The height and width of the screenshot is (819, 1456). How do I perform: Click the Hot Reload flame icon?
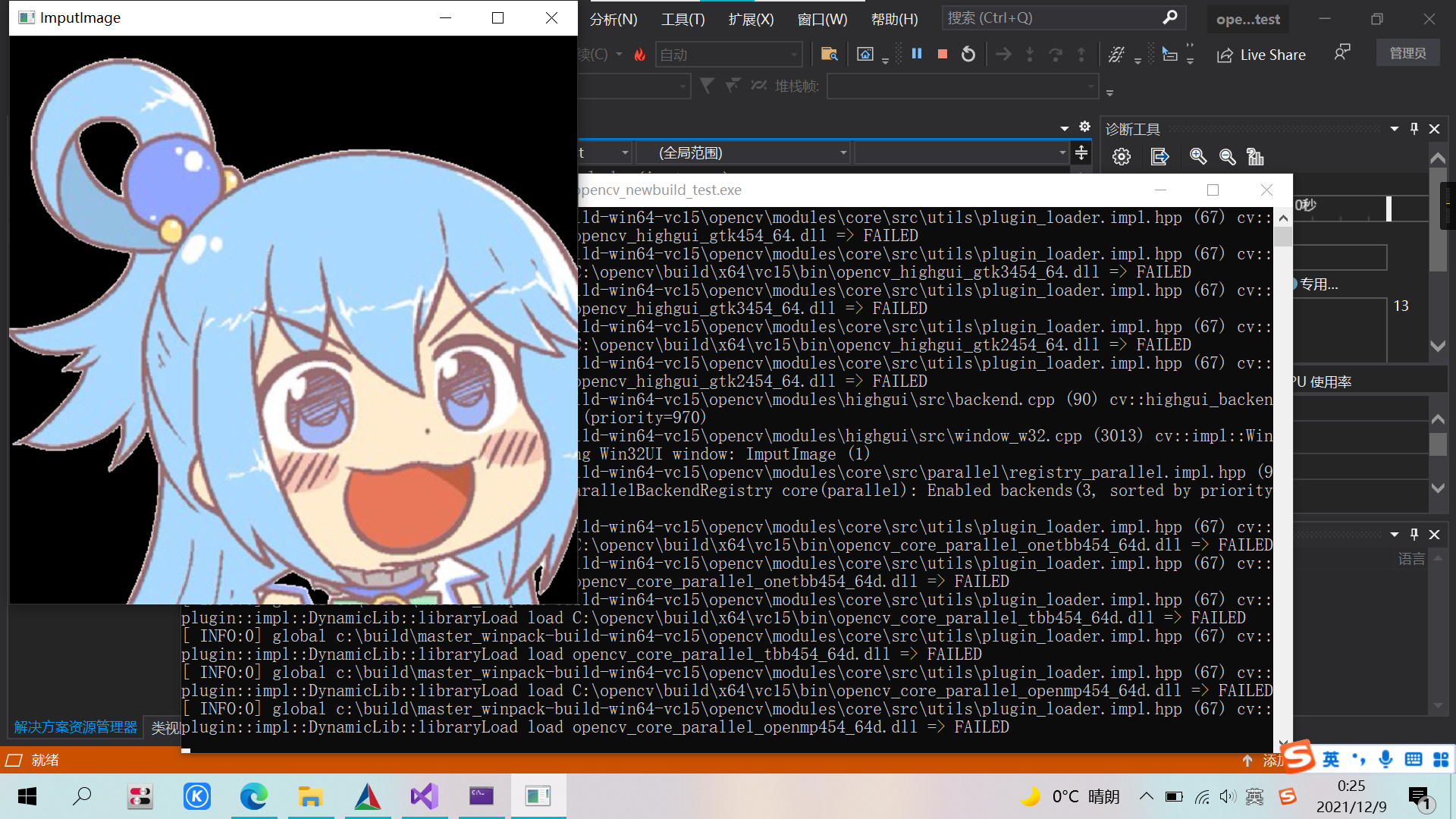[x=640, y=55]
